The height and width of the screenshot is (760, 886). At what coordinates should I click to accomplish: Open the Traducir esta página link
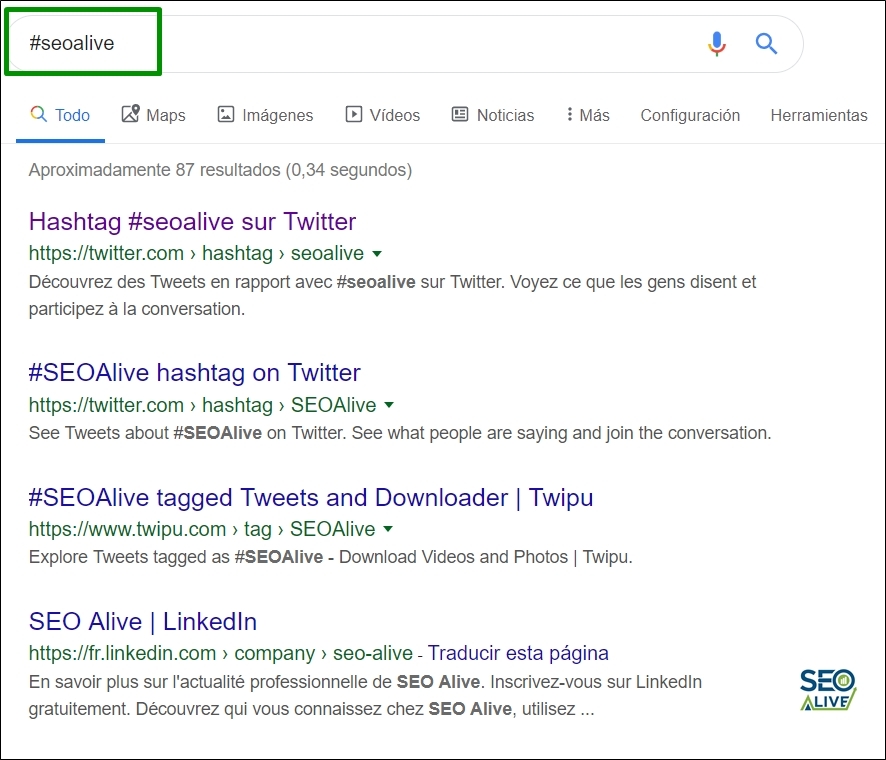520,653
